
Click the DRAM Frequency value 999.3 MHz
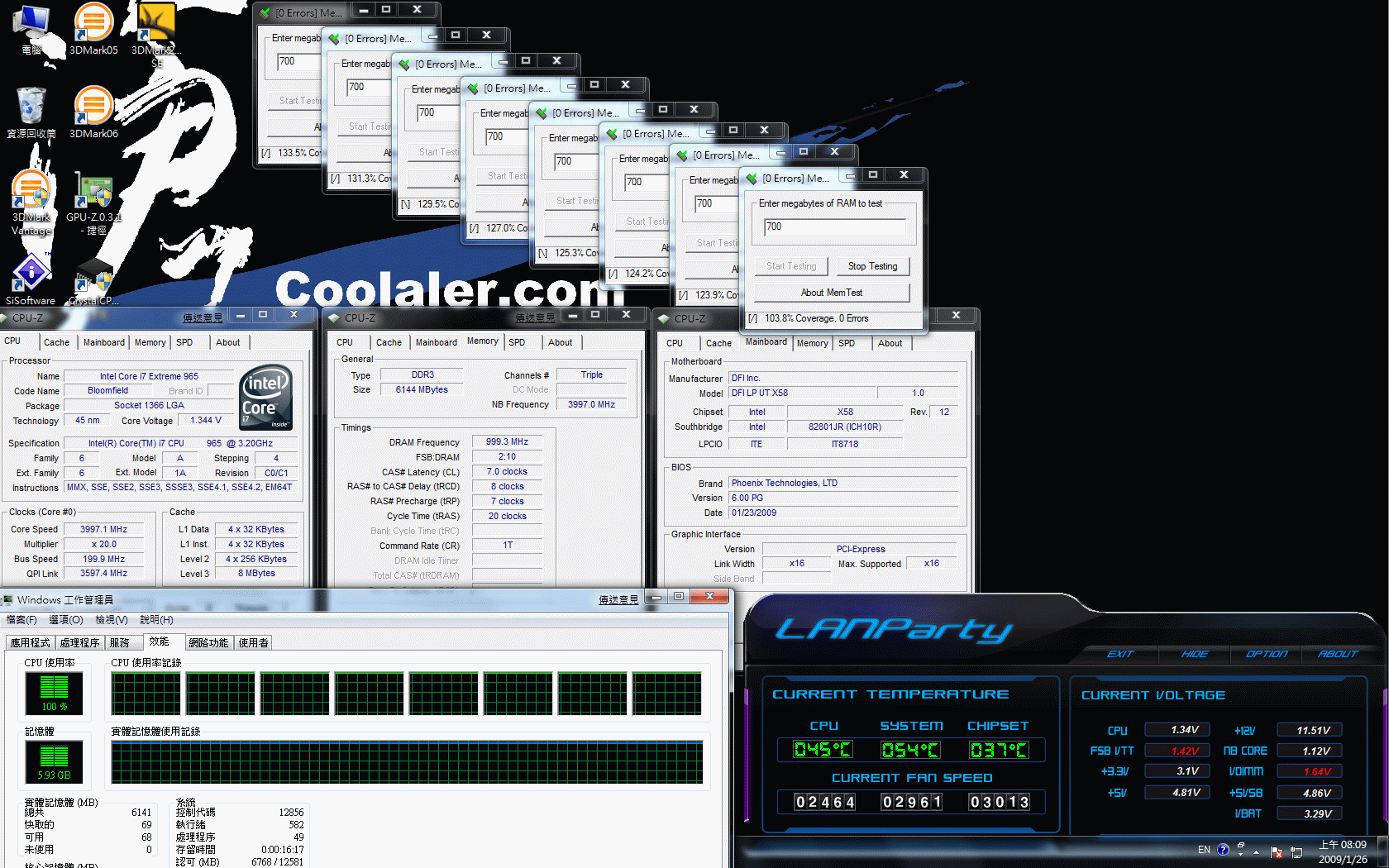pos(507,442)
